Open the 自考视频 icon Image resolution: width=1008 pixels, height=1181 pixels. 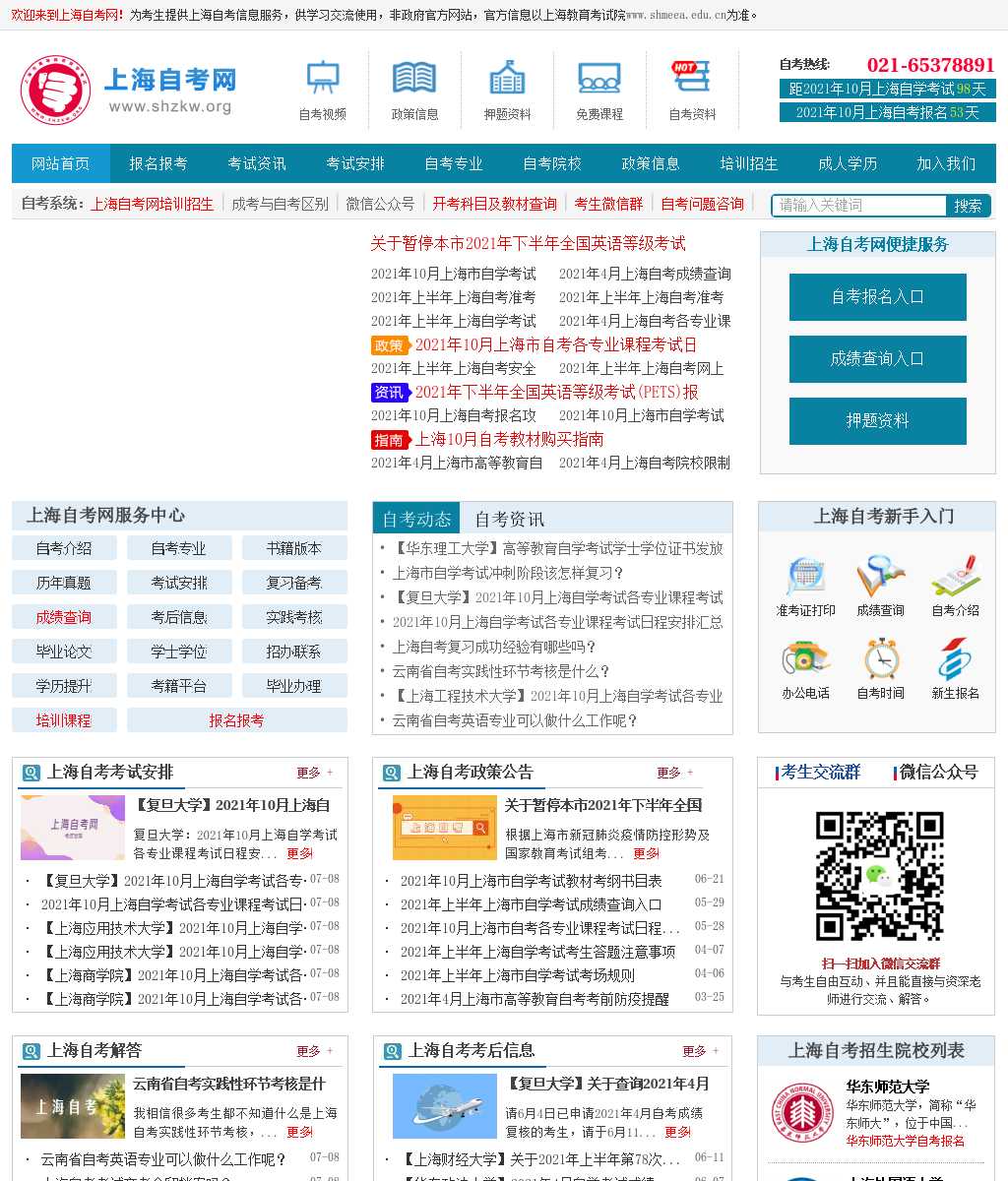tap(323, 78)
